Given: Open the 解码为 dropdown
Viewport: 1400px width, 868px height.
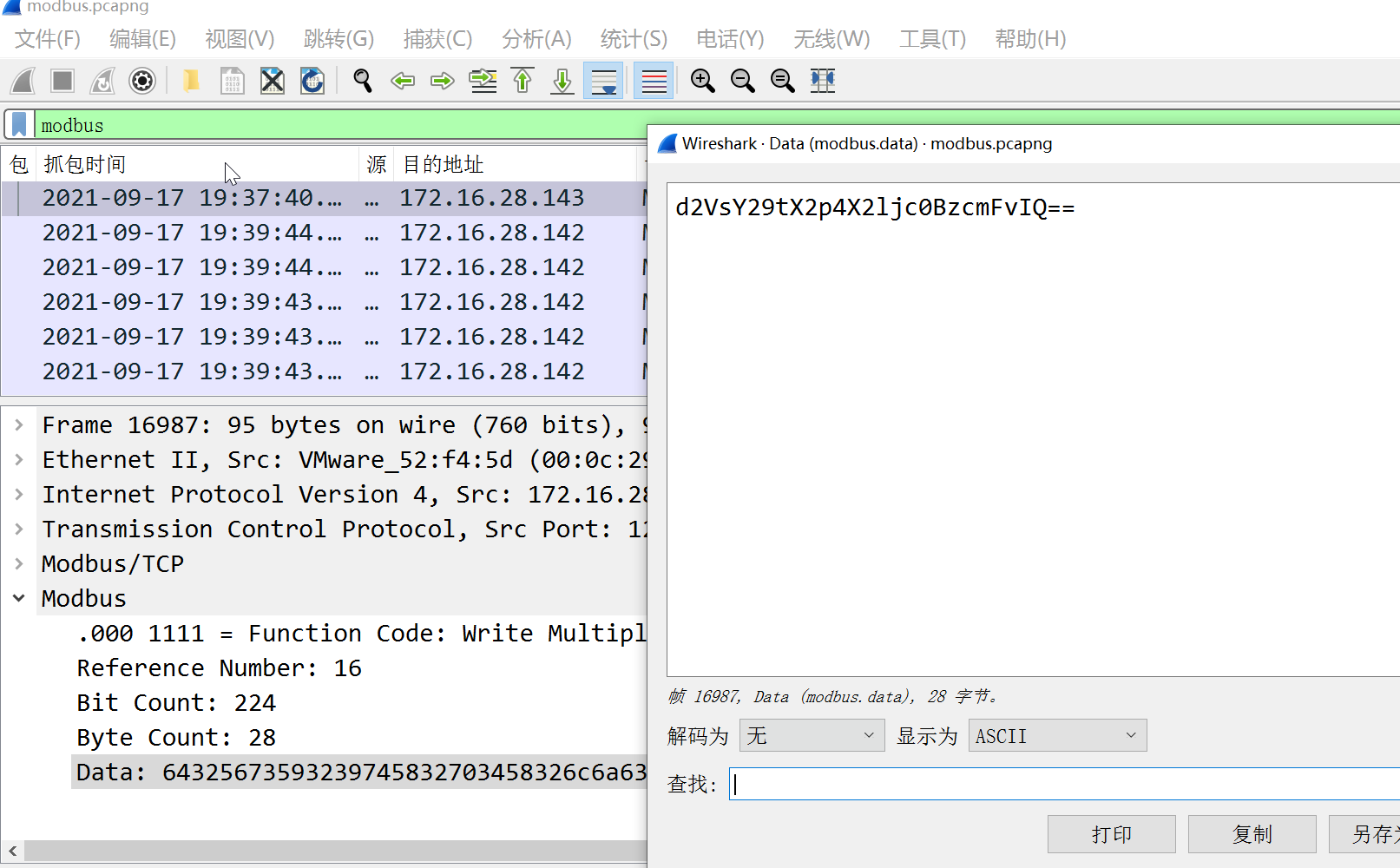Looking at the screenshot, I should [x=812, y=736].
